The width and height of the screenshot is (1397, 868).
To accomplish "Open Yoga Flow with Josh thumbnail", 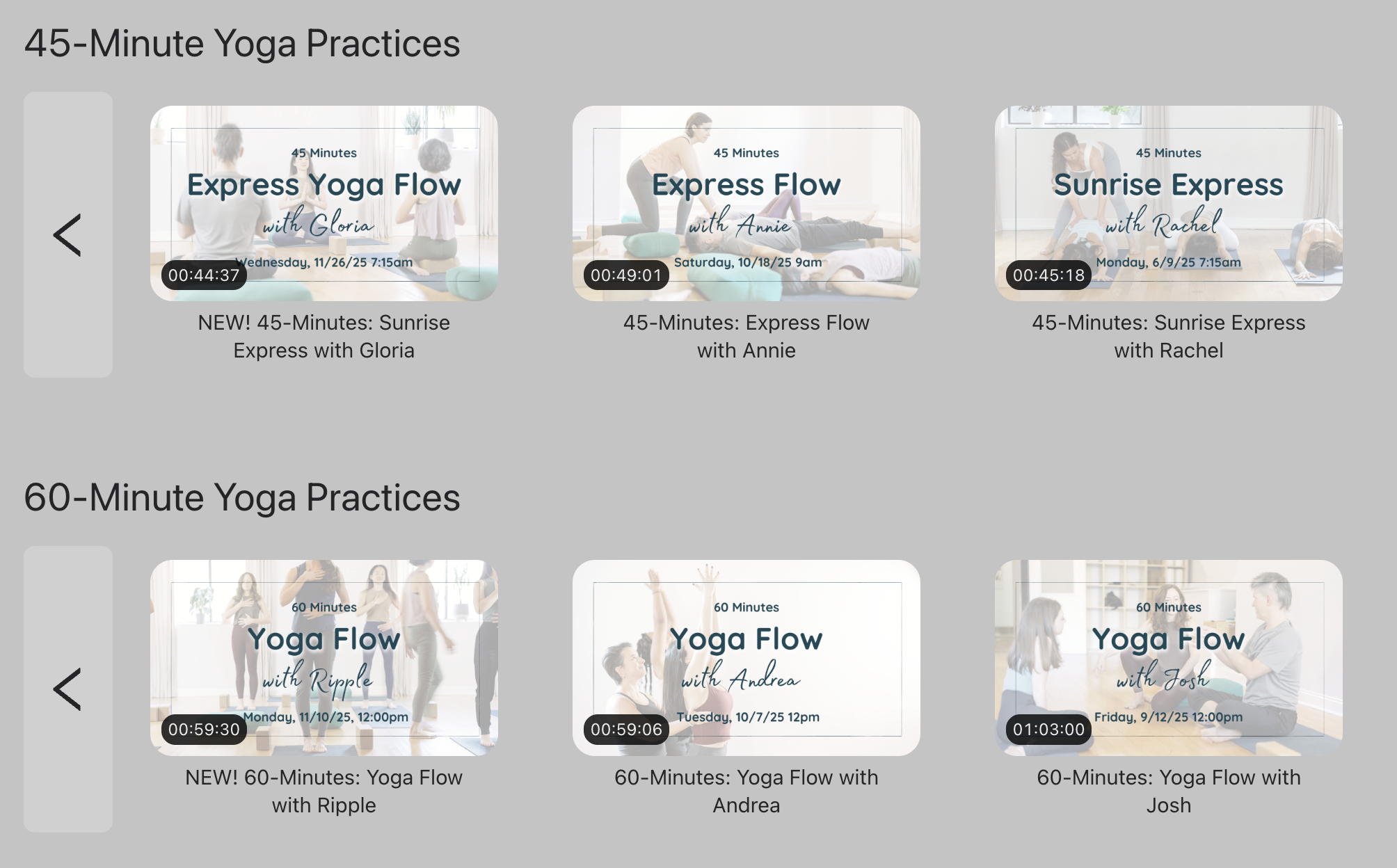I will 1169,658.
